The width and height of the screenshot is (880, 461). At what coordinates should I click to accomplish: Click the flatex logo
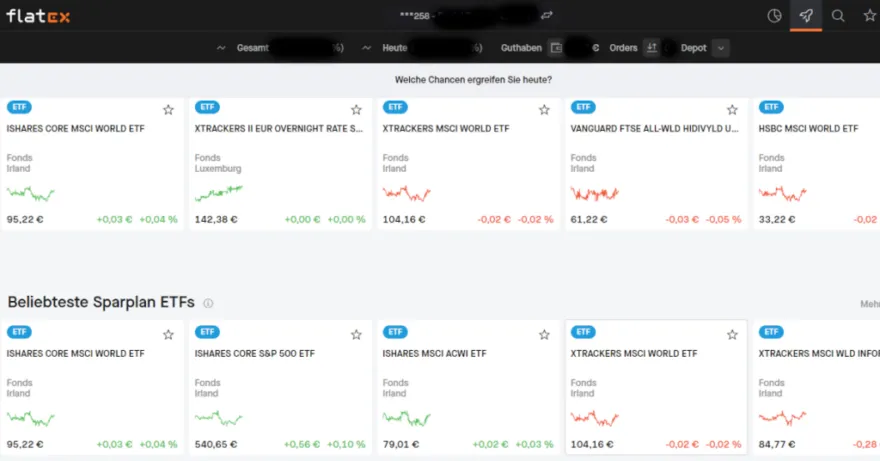(x=38, y=16)
